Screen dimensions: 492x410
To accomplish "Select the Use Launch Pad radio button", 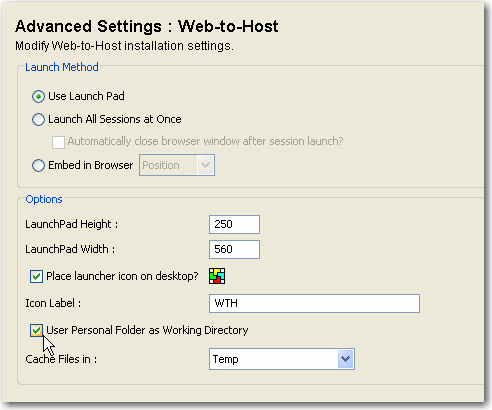I will point(38,97).
